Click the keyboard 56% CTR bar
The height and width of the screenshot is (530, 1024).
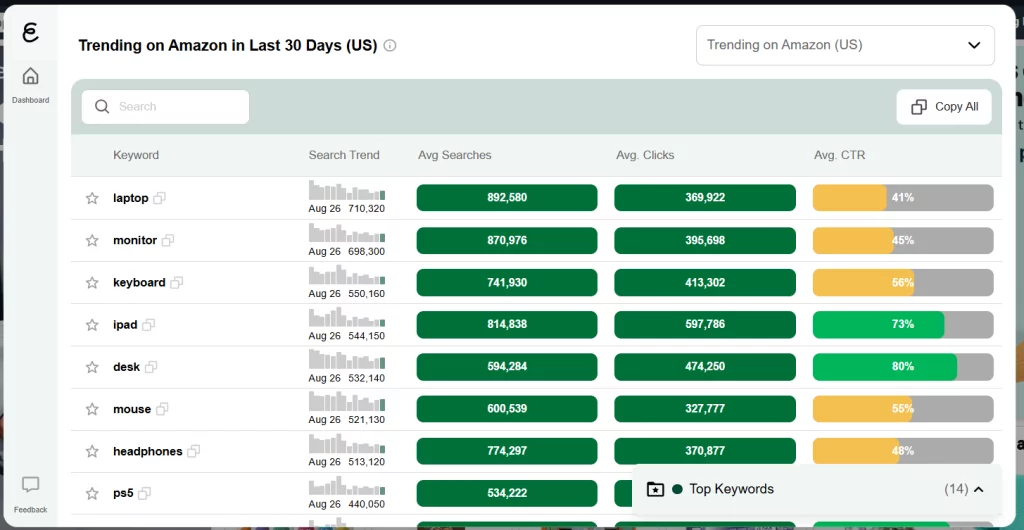(903, 283)
